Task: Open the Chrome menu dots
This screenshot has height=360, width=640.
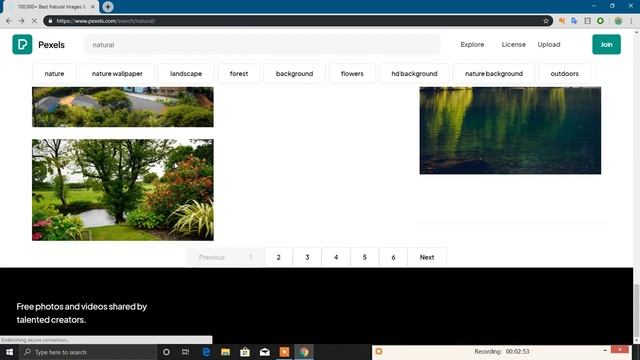Action: [631, 21]
